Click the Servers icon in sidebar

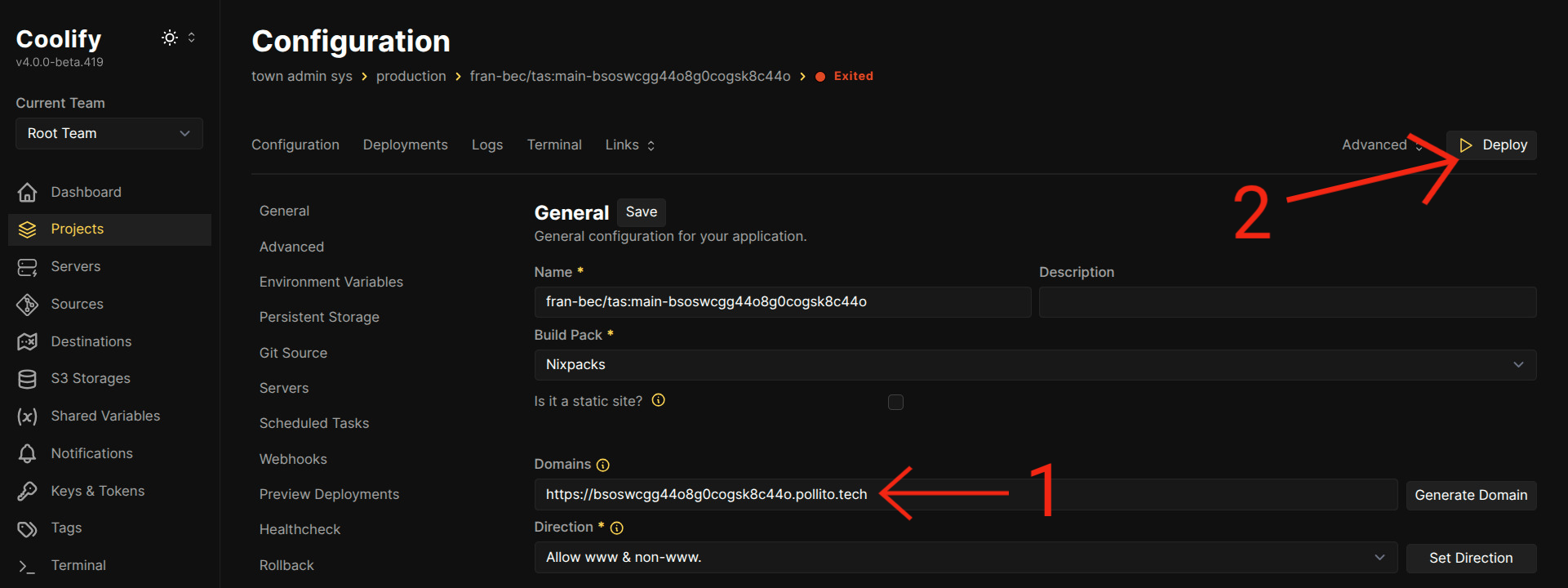(27, 267)
